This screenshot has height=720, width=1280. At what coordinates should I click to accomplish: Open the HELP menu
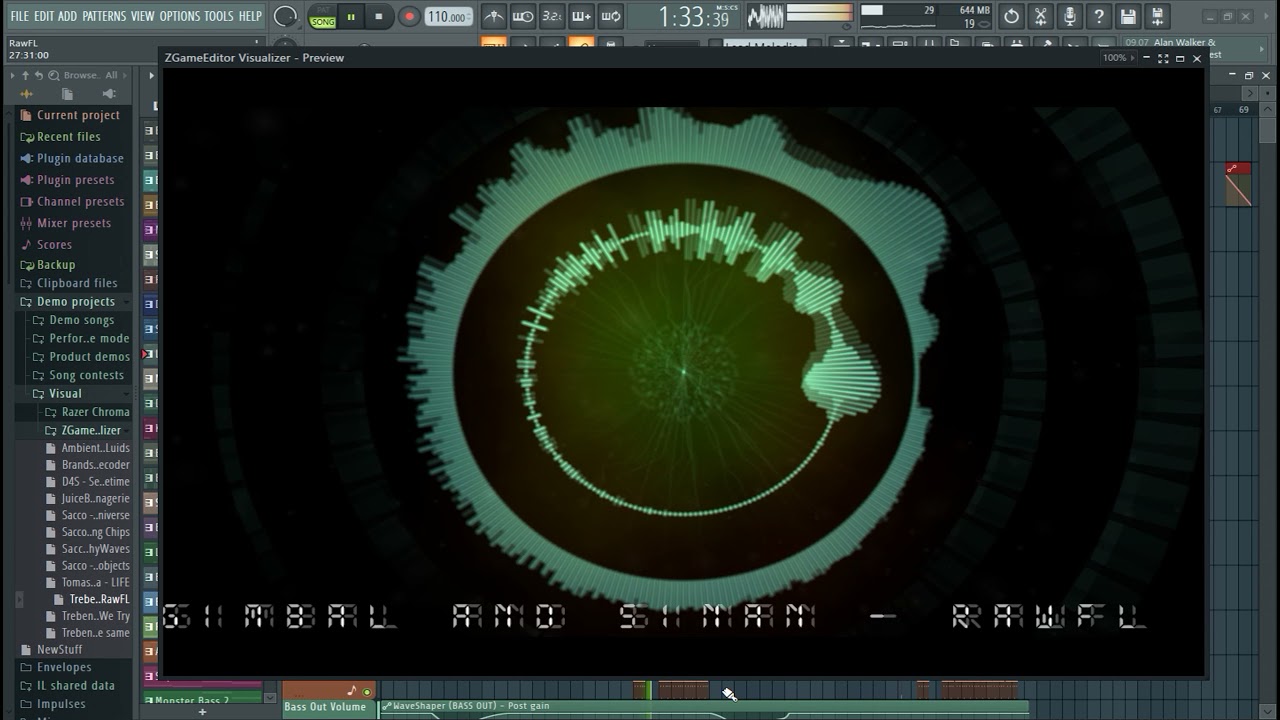click(250, 16)
